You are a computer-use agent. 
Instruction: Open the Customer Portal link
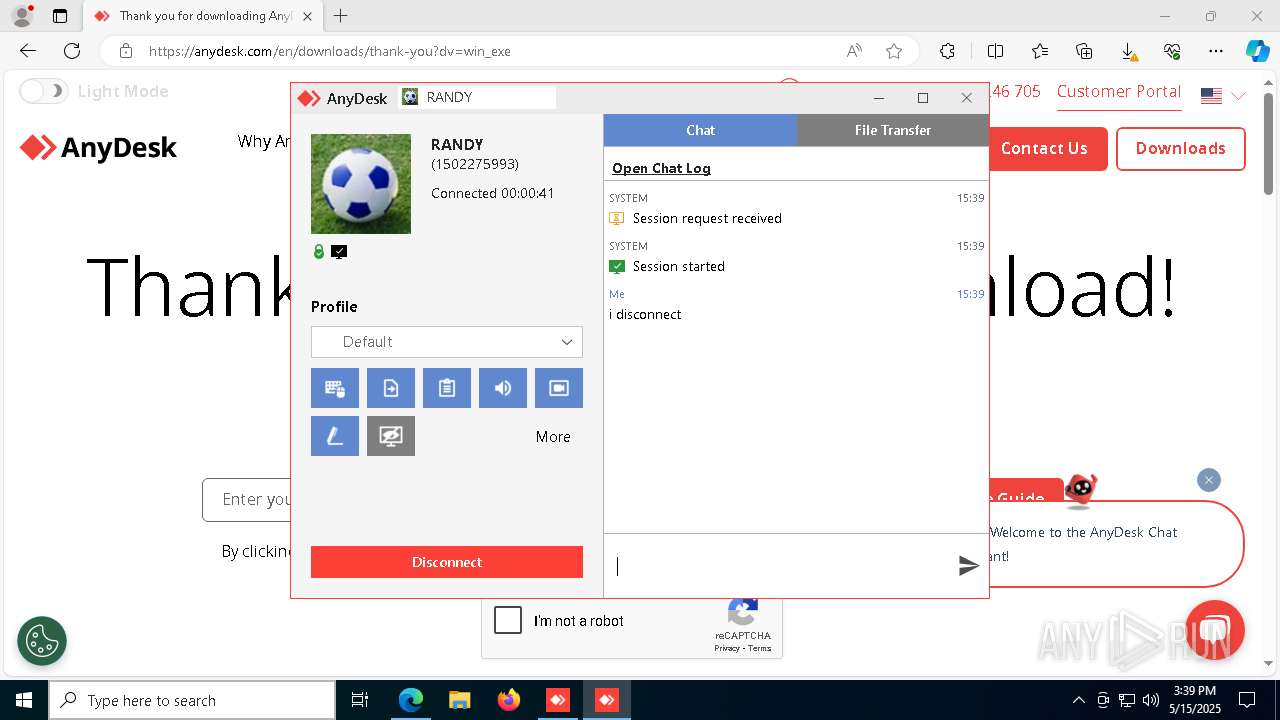pyautogui.click(x=1119, y=91)
